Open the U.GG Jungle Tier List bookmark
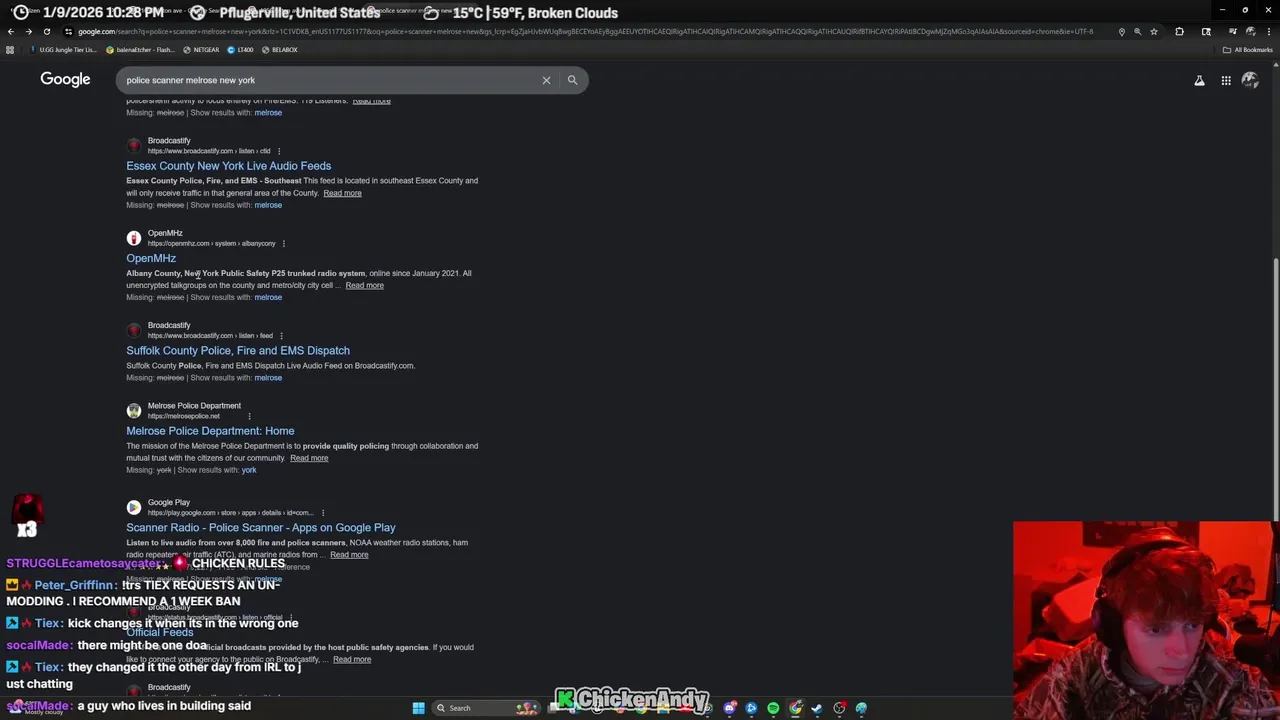 [63, 50]
